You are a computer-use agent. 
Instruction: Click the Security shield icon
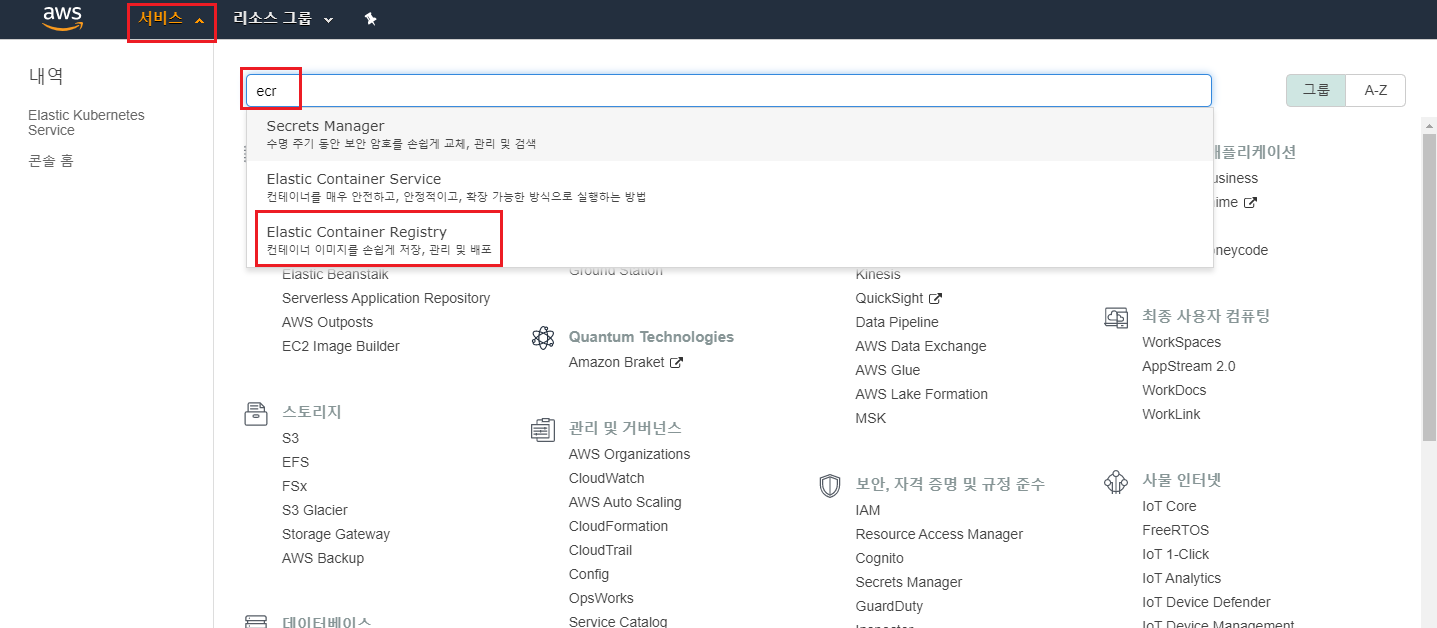coord(830,486)
